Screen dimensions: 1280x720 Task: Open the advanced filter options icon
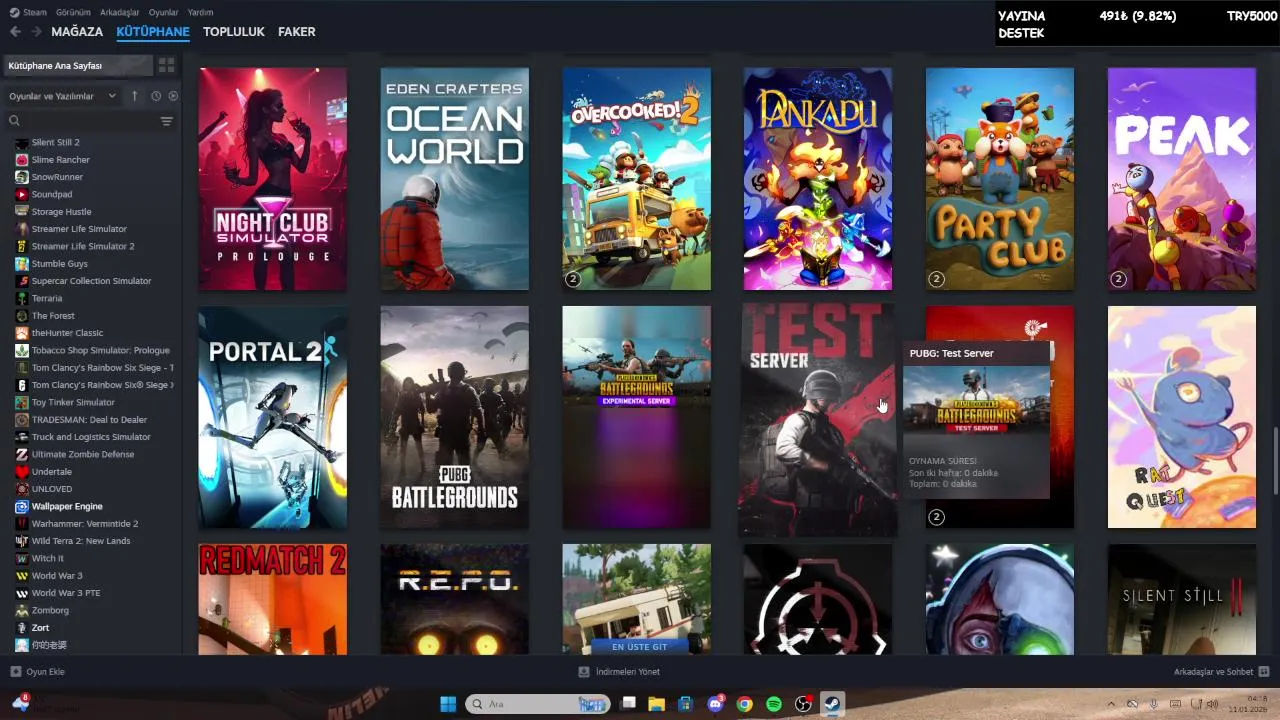click(167, 121)
